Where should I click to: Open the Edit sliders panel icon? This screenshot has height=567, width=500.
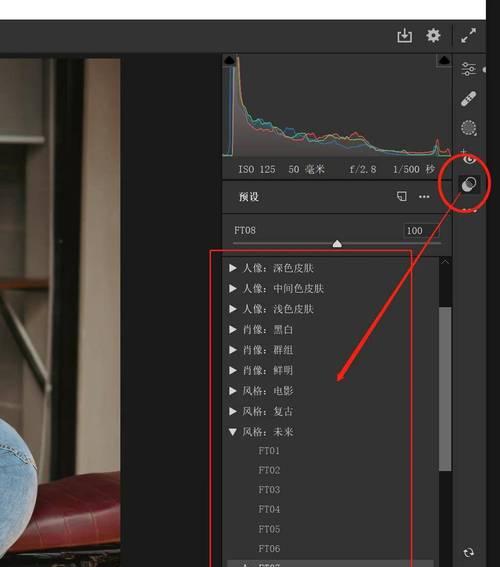(469, 69)
